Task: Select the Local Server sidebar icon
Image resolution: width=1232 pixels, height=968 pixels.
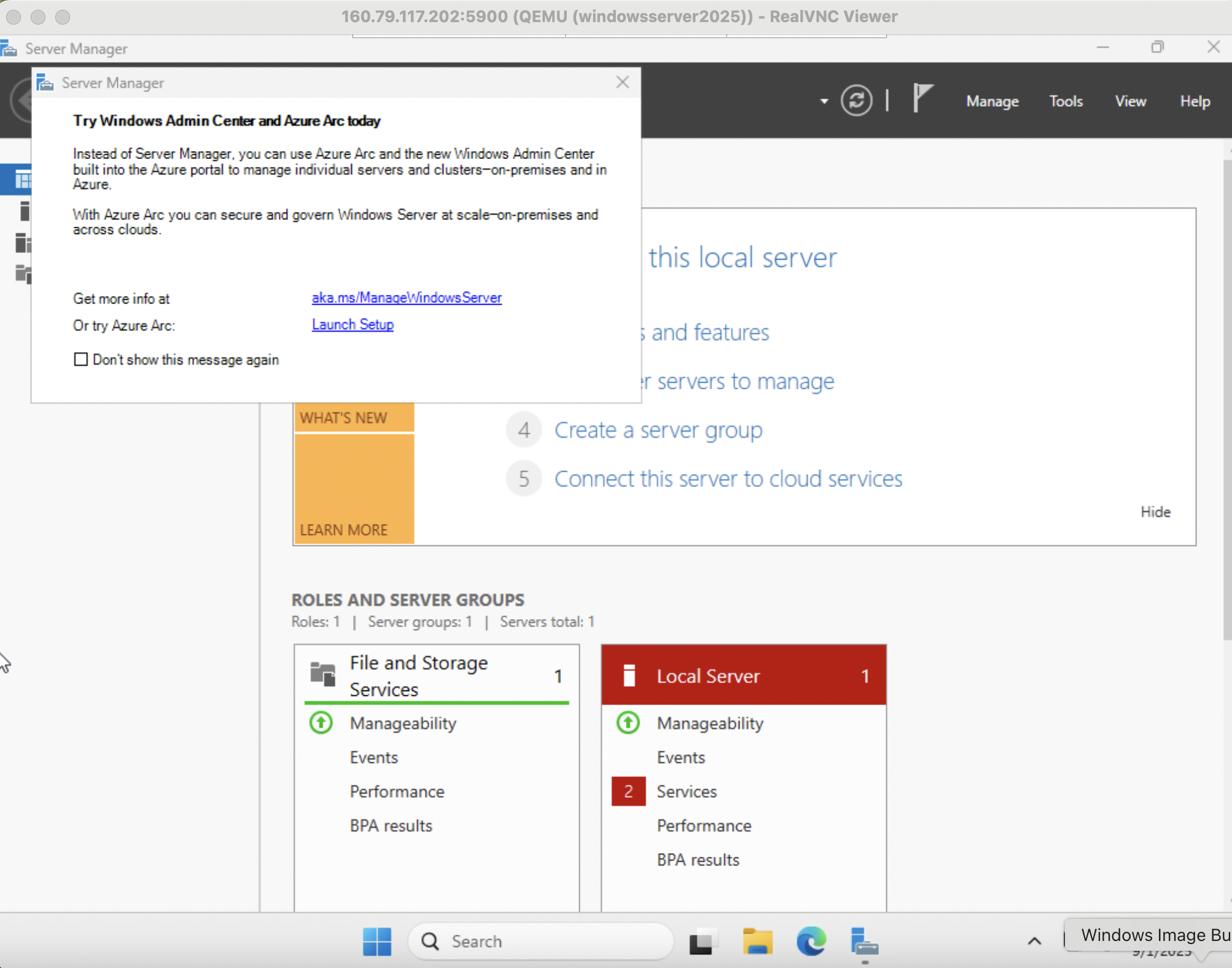Action: 24,211
